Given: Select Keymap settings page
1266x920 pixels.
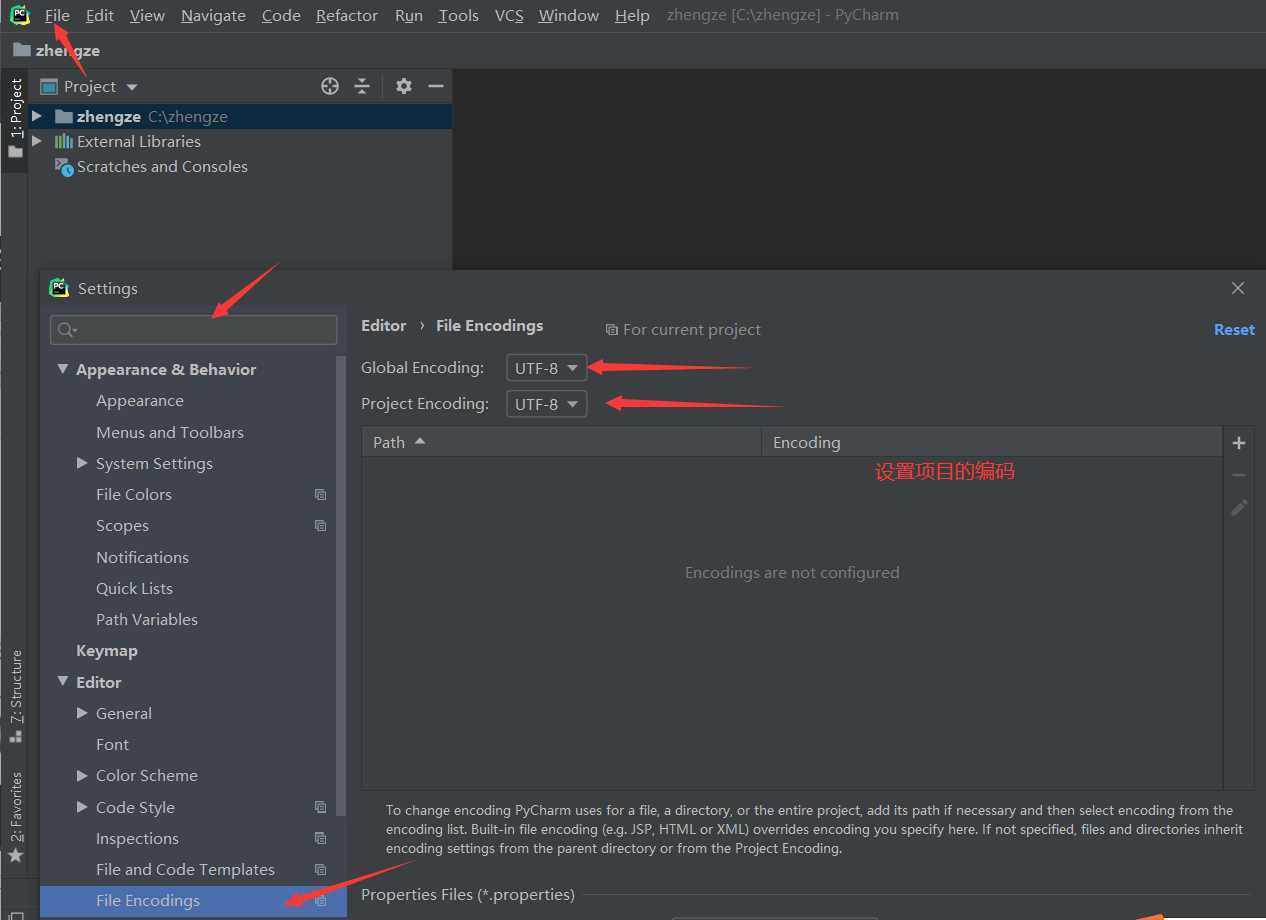Looking at the screenshot, I should (x=107, y=651).
